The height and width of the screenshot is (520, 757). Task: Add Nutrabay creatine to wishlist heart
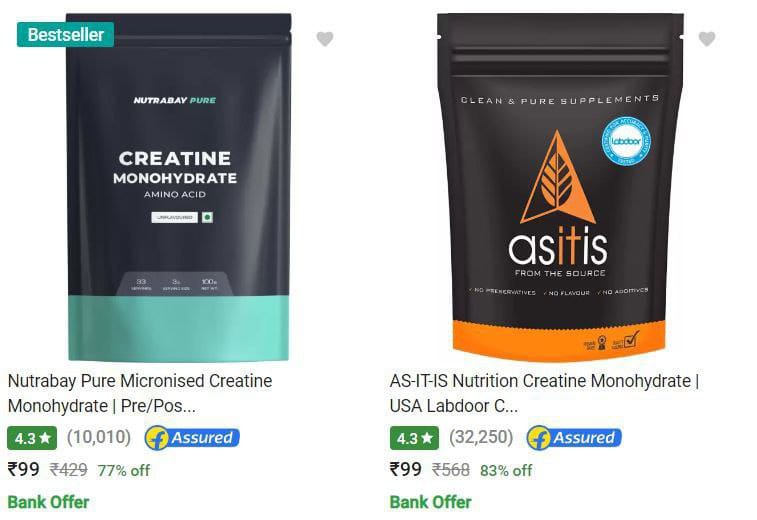tap(325, 39)
